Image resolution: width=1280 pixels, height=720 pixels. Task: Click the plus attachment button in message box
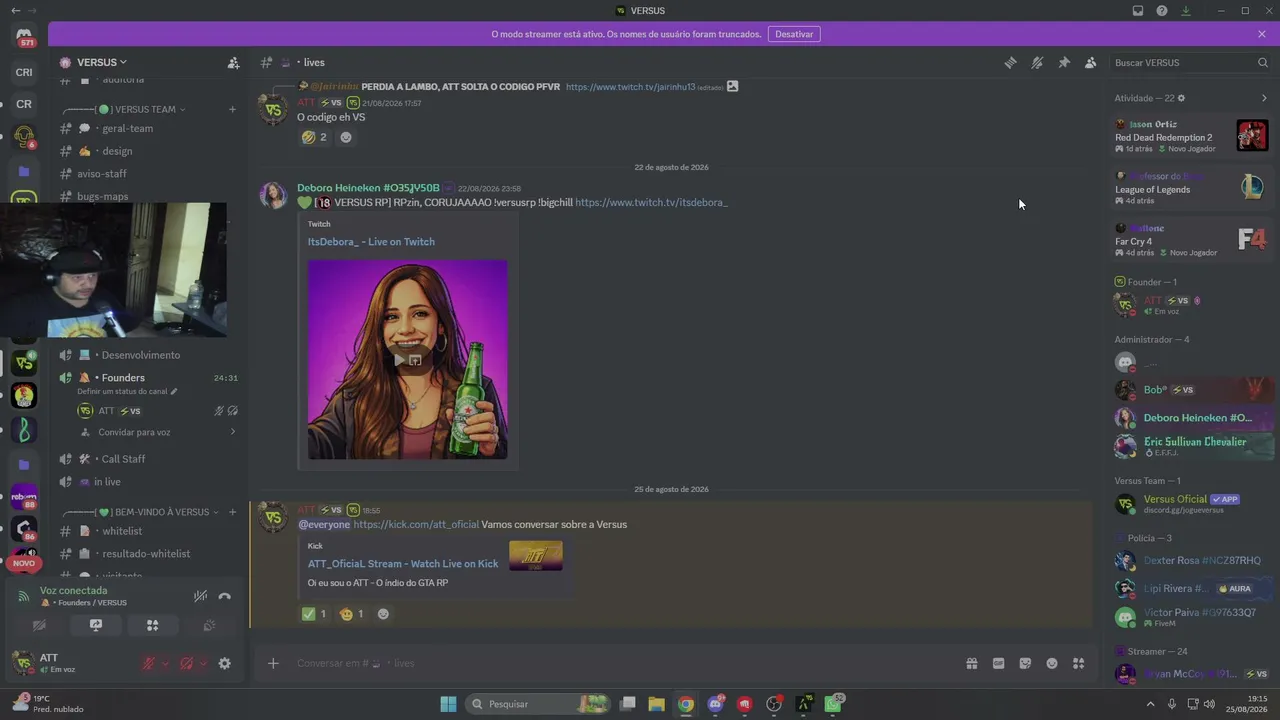(272, 663)
